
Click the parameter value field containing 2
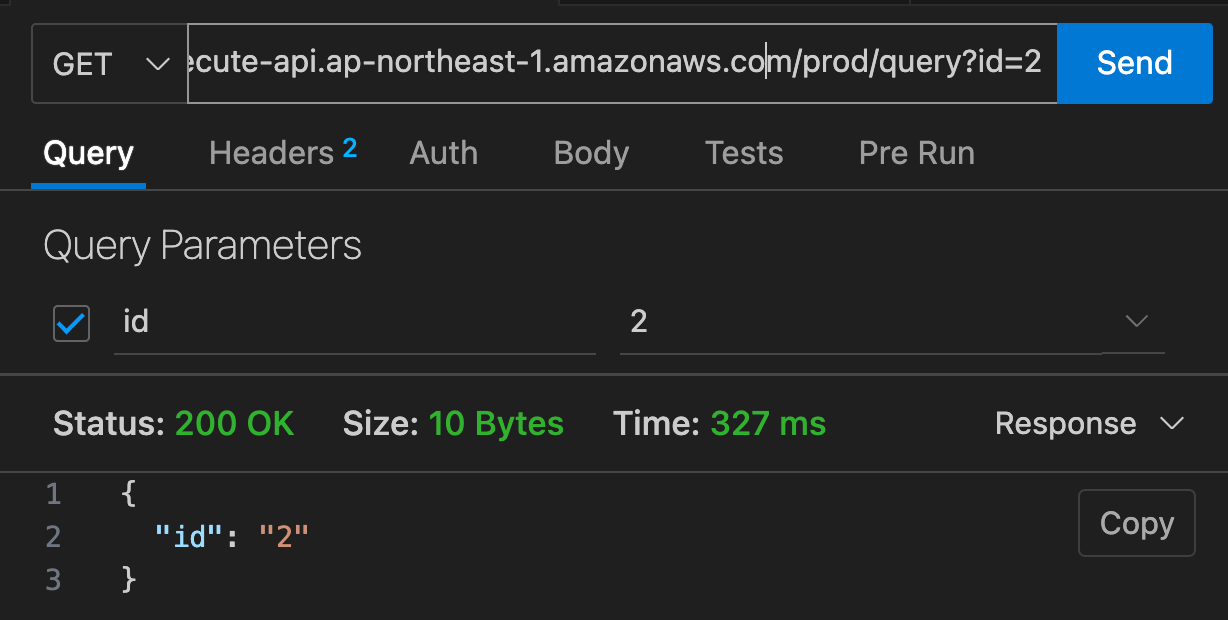[860, 322]
